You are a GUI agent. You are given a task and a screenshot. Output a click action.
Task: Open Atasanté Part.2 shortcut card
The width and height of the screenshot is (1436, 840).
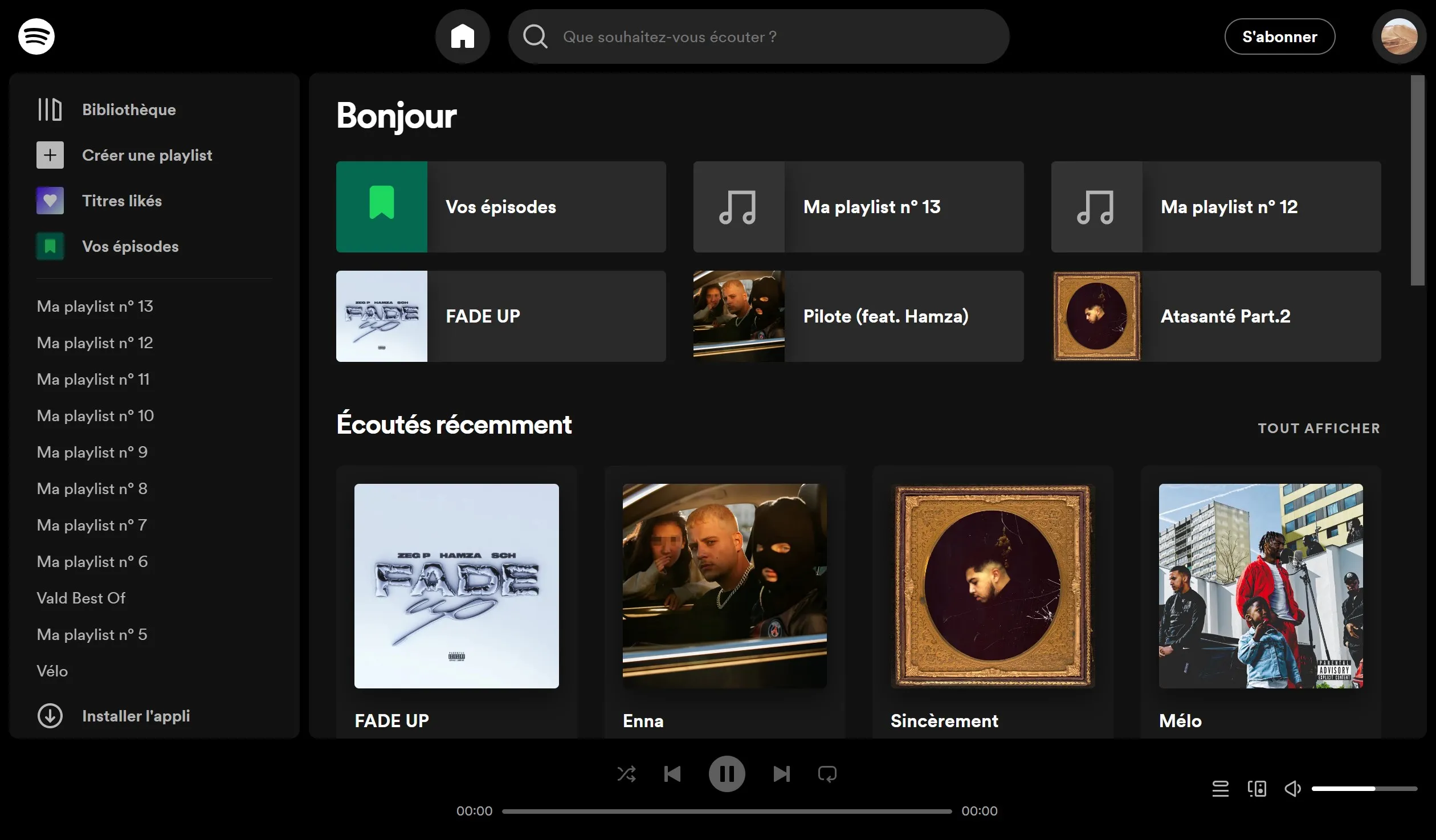[x=1216, y=316]
